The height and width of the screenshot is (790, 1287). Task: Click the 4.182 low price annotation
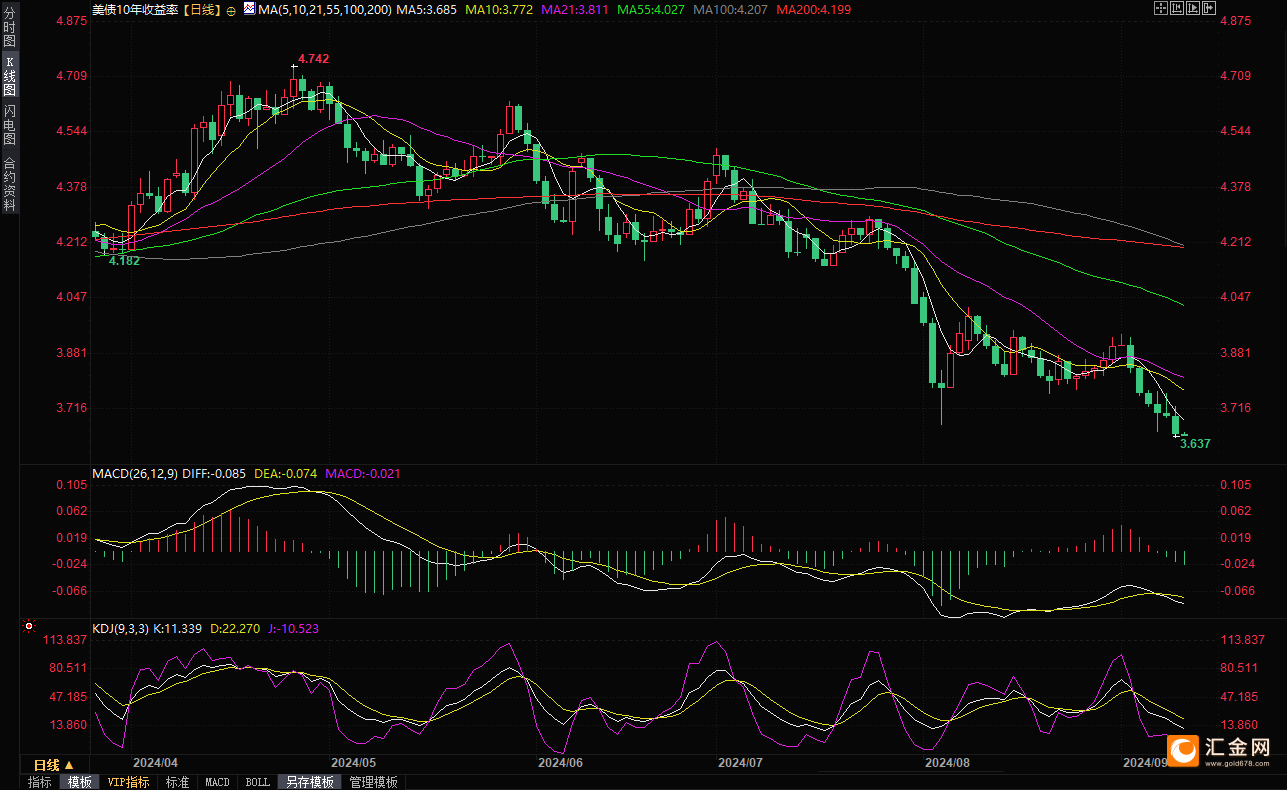coord(124,260)
